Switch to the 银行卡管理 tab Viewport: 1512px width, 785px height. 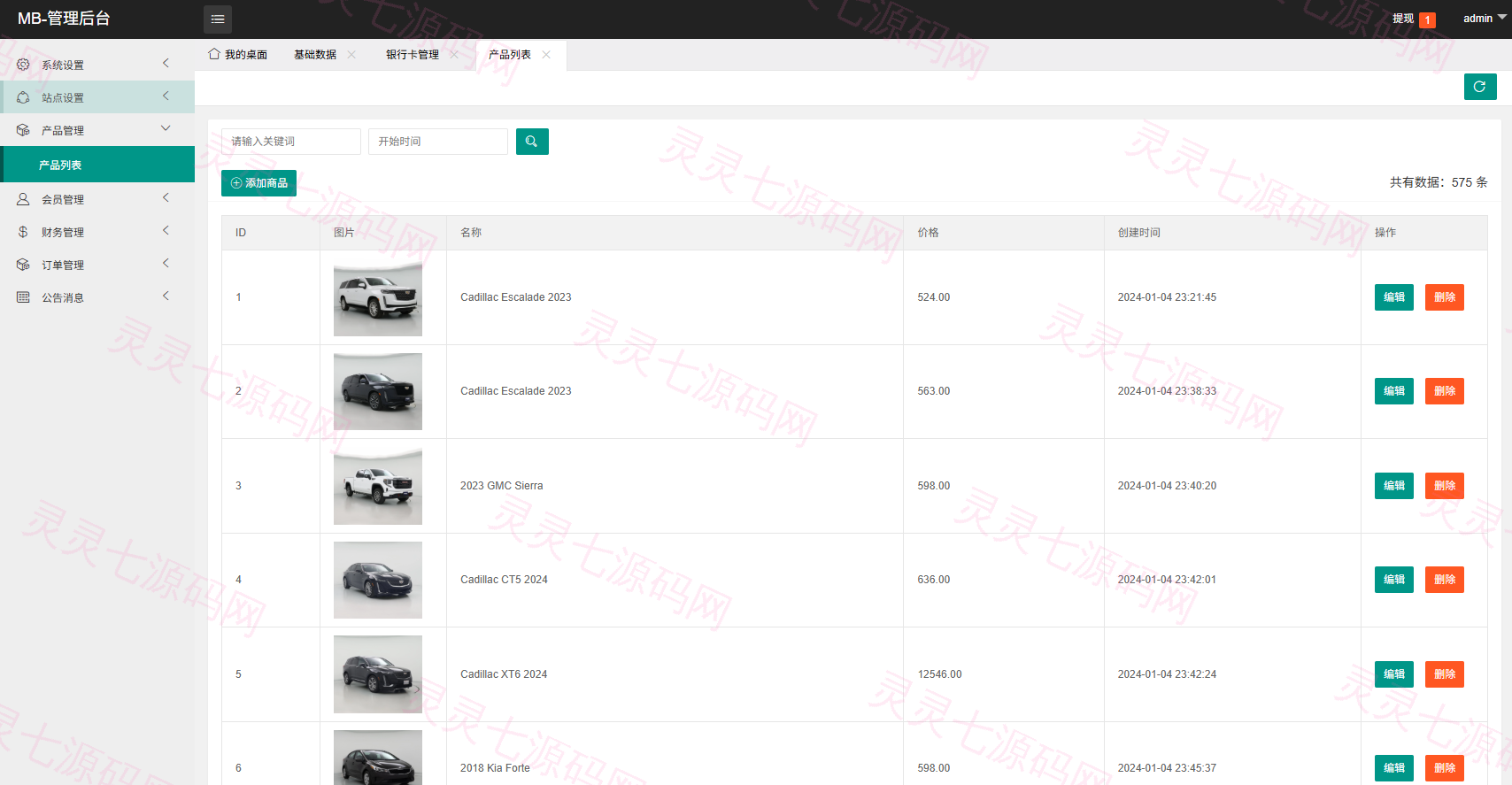pyautogui.click(x=413, y=55)
